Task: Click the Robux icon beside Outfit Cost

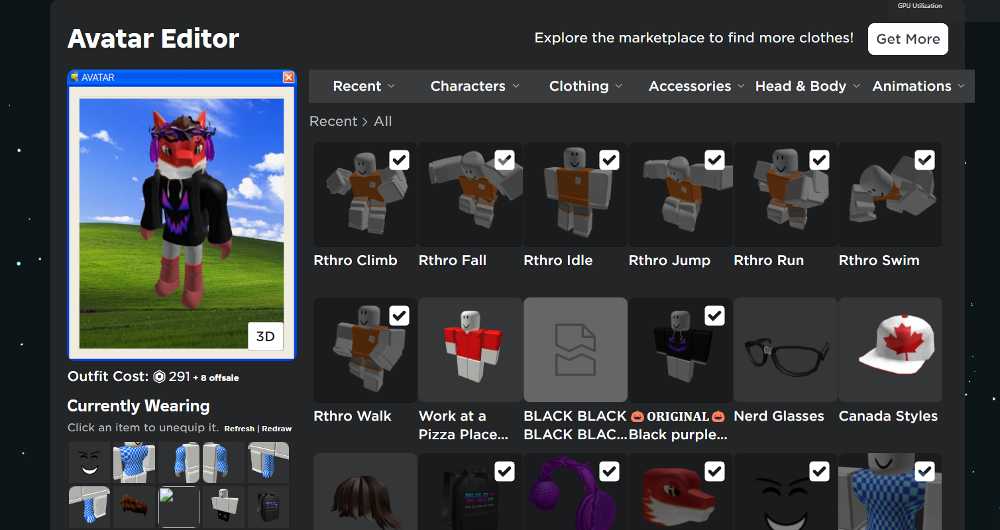Action: [x=159, y=377]
